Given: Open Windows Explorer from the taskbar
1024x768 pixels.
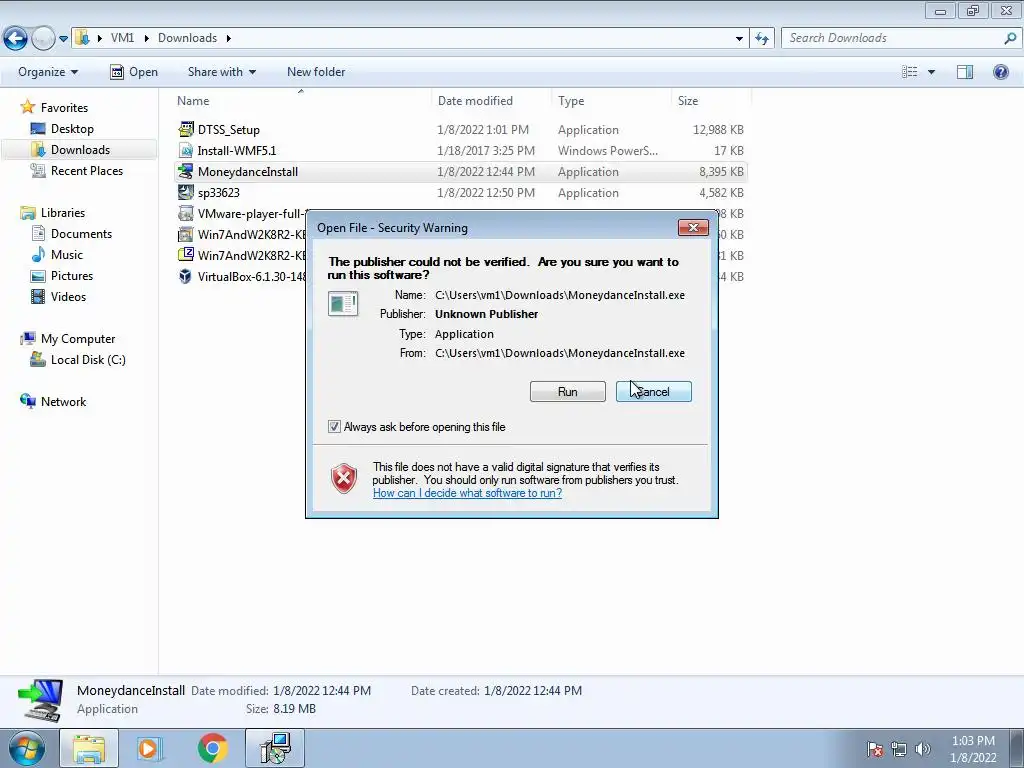Looking at the screenshot, I should point(89,748).
